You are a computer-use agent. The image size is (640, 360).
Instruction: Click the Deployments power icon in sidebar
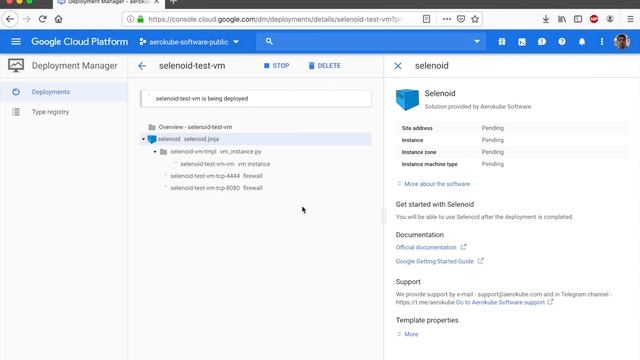16,92
